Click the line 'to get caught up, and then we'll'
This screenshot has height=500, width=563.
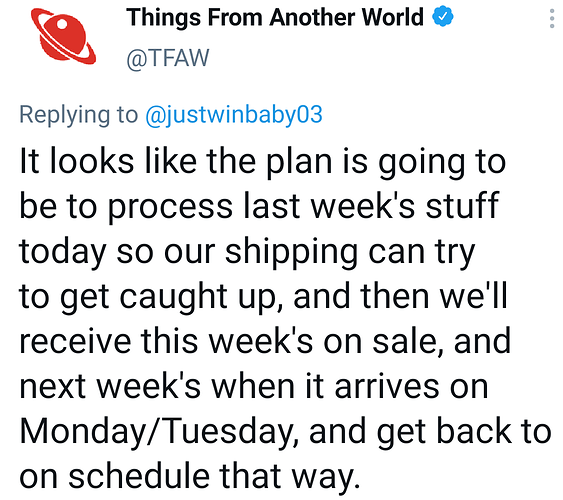[263, 297]
